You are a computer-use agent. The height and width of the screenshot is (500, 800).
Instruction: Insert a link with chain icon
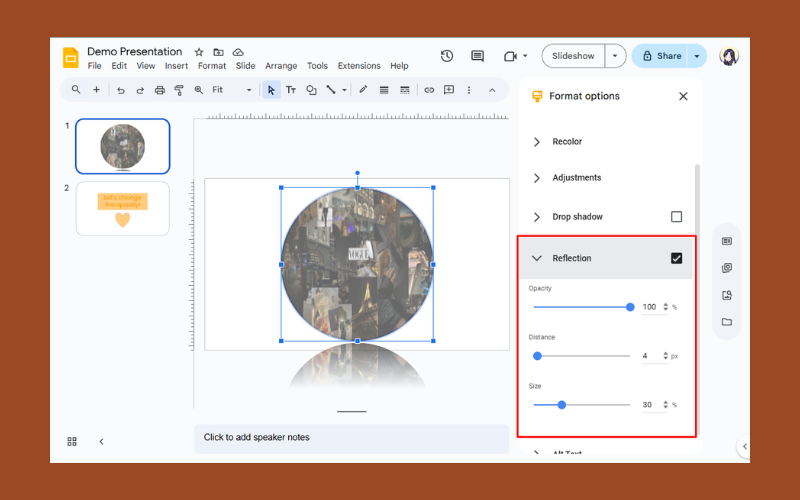pyautogui.click(x=429, y=90)
